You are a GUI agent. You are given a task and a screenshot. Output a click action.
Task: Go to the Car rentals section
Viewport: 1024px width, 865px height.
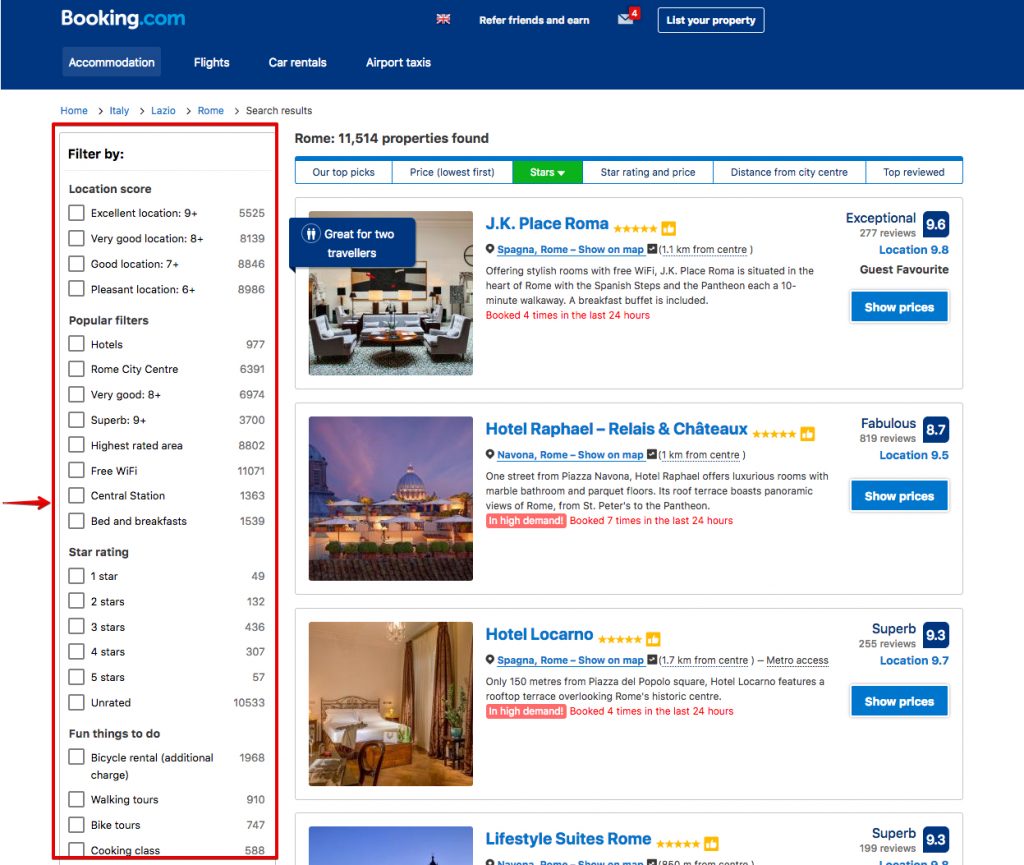(297, 63)
